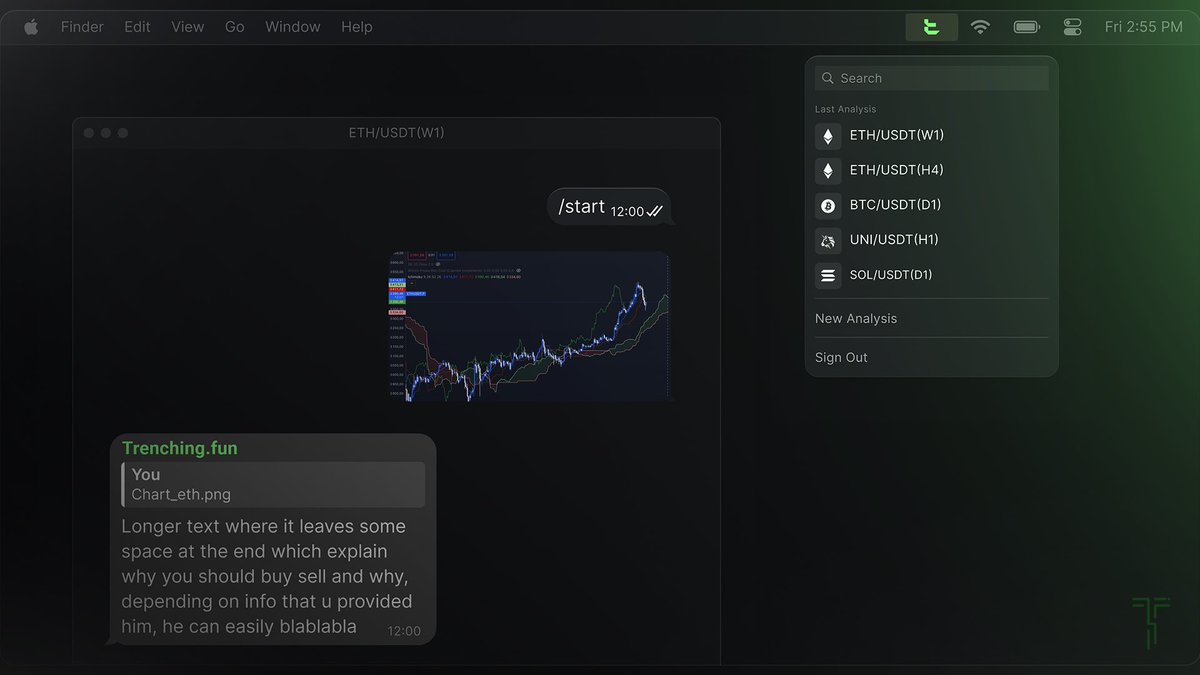Open the ETH chart image thumbnail
This screenshot has width=1200, height=675.
528,326
